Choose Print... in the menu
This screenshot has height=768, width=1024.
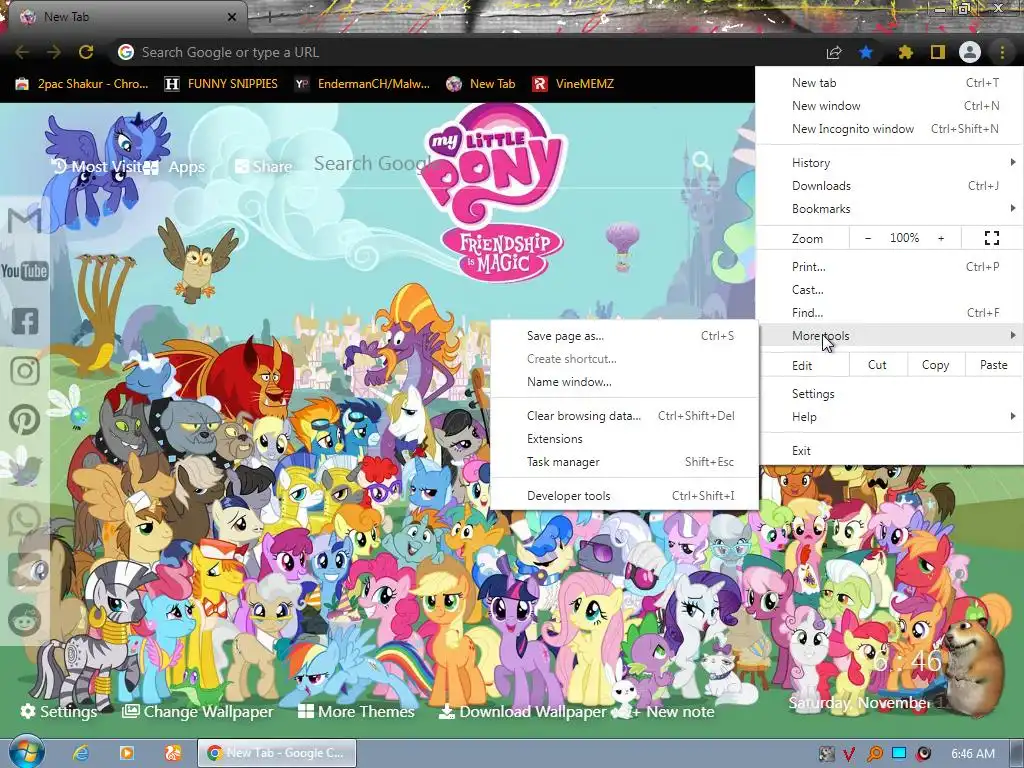point(888,266)
